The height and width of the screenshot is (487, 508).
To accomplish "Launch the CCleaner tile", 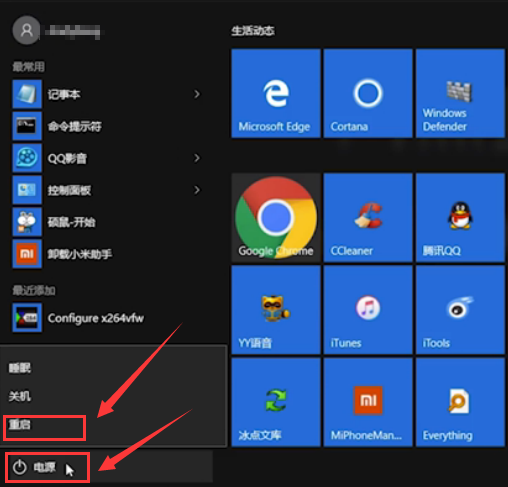I will (368, 217).
